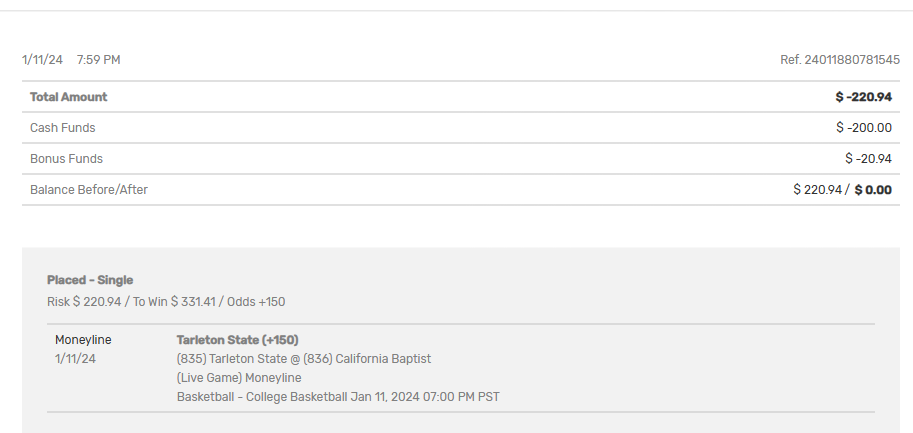This screenshot has height=433, width=913.
Task: Click the bold $ 0.00 ending balance
Action: click(872, 190)
